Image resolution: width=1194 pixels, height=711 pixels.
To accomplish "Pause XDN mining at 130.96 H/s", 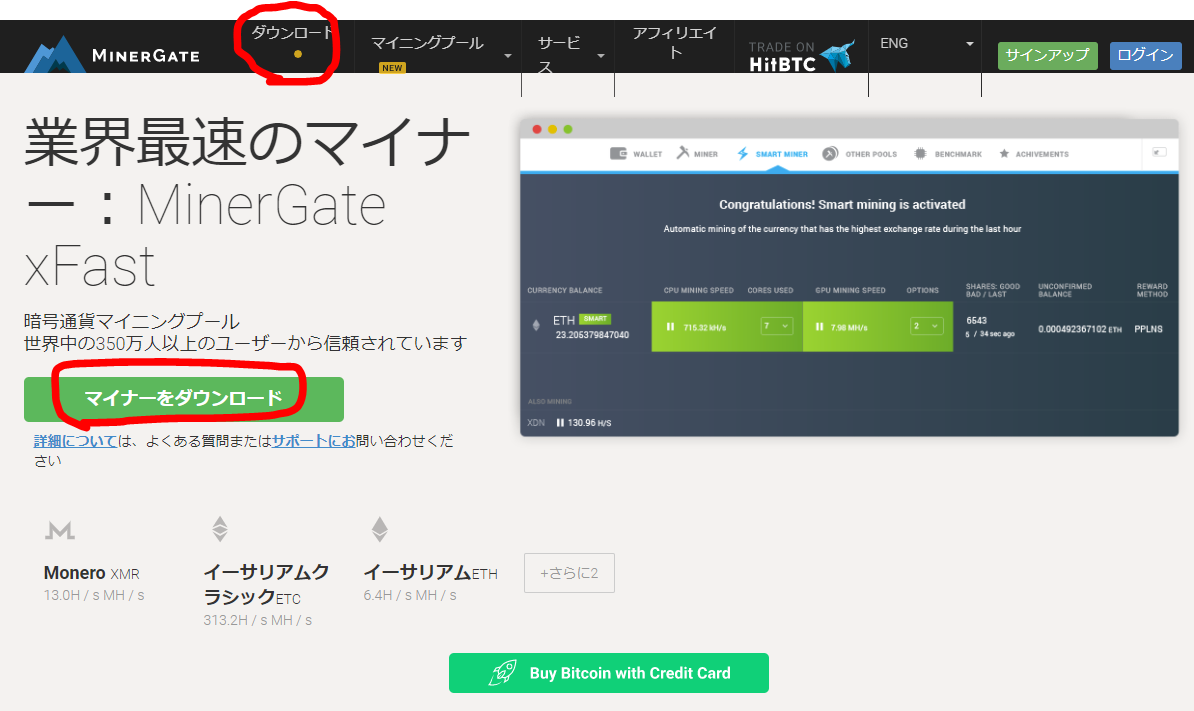I will (560, 422).
